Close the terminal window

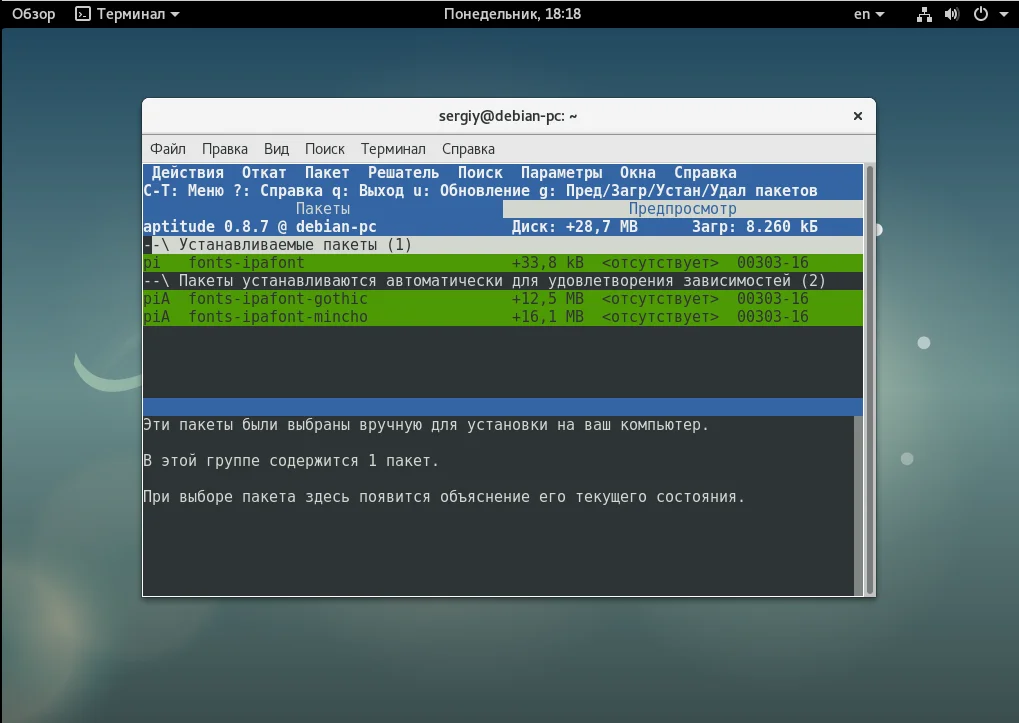coord(857,116)
